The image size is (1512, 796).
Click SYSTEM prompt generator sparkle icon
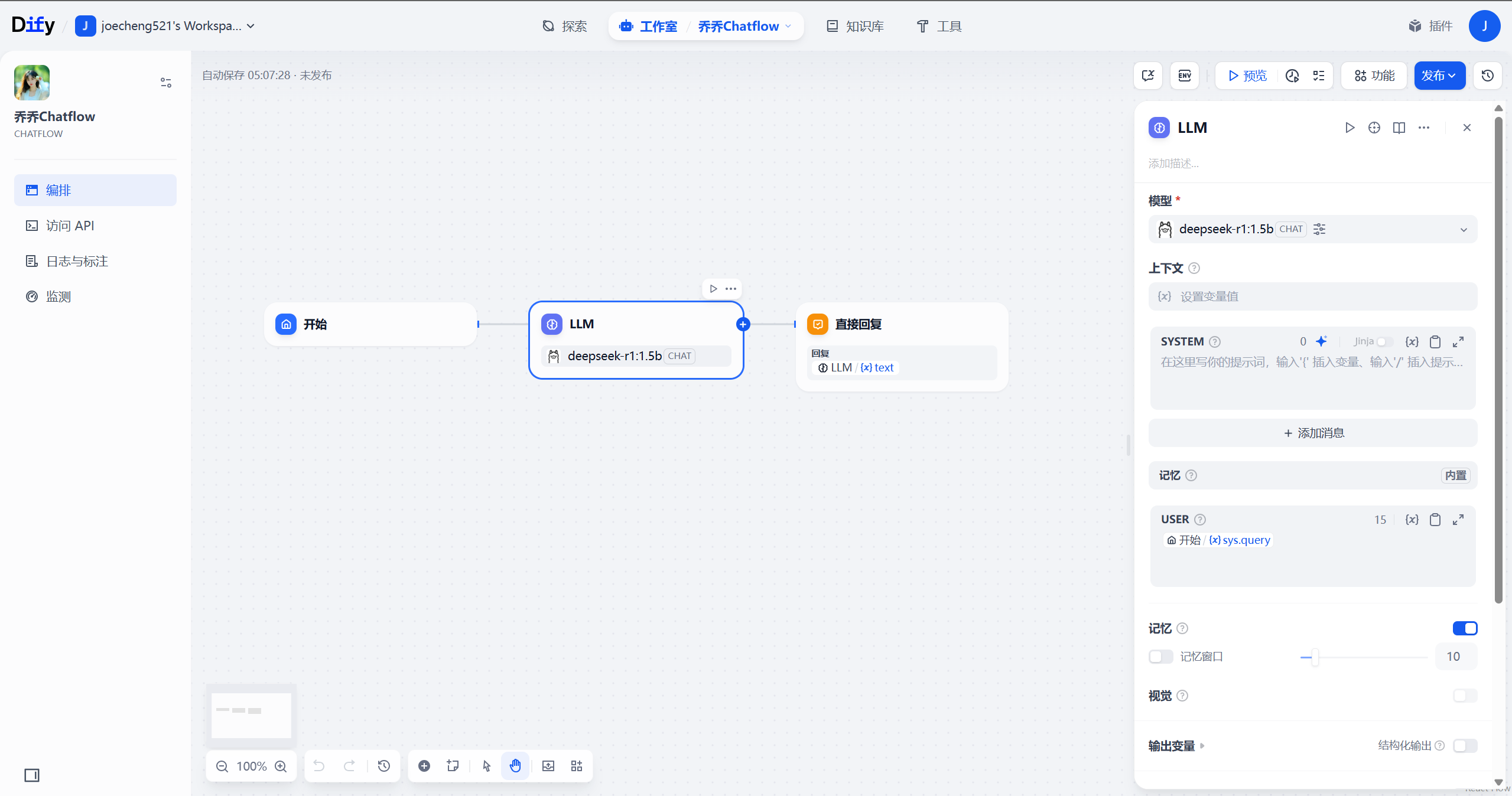point(1322,341)
